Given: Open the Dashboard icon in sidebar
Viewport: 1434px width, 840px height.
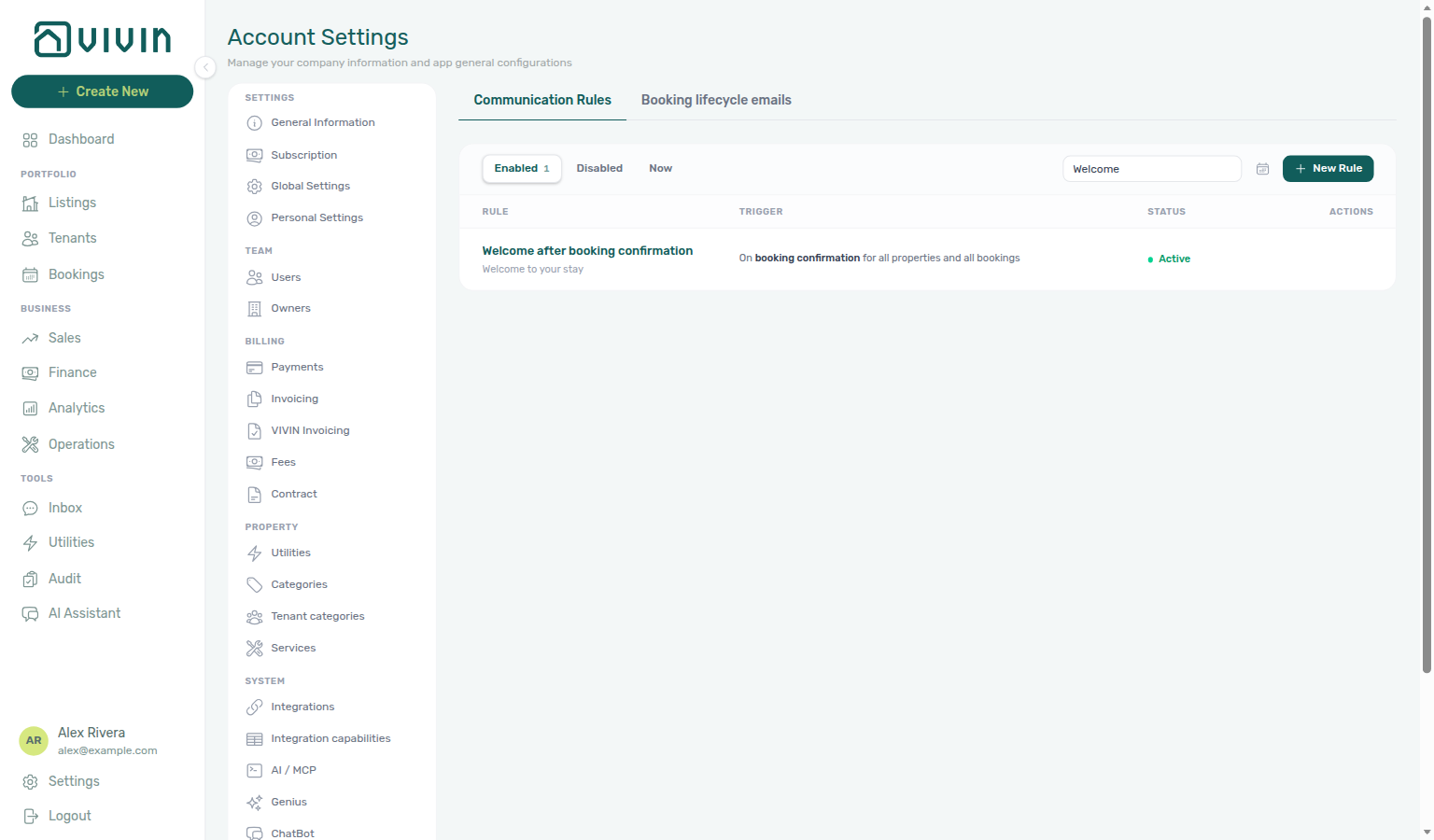Looking at the screenshot, I should pyautogui.click(x=30, y=140).
